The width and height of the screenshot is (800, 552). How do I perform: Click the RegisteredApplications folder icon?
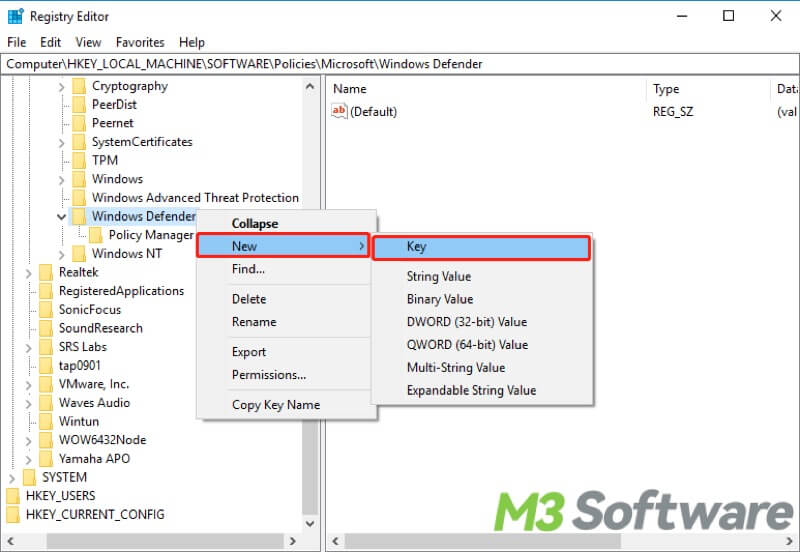[x=46, y=291]
